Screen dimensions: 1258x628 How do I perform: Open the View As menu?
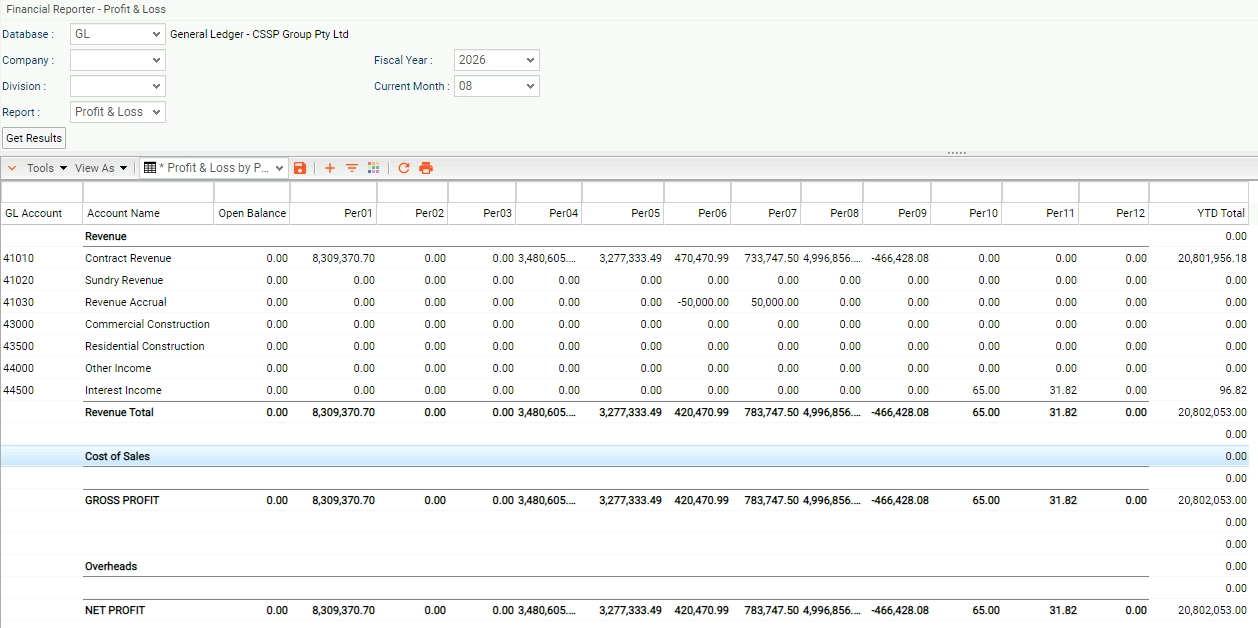point(102,168)
